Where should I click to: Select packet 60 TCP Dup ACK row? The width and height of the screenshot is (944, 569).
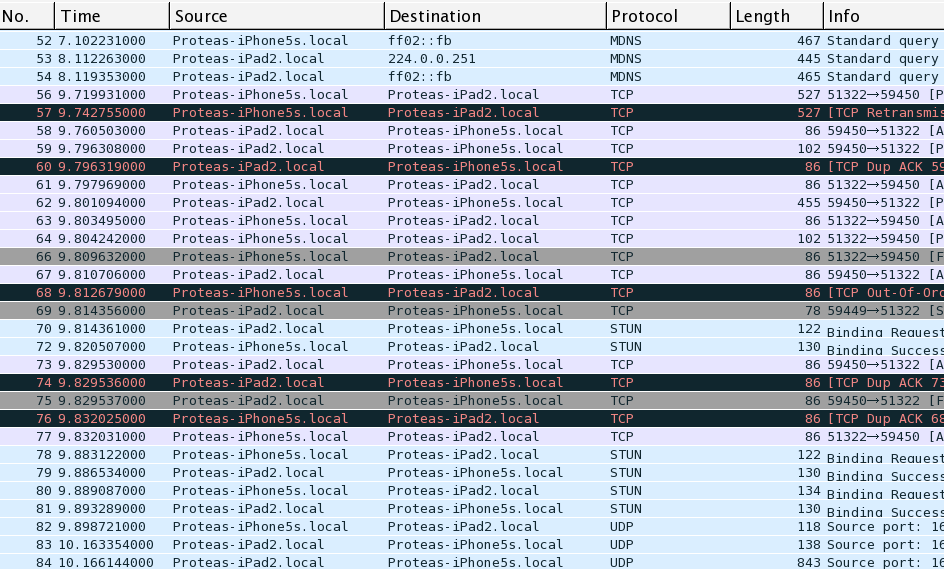coord(472,167)
